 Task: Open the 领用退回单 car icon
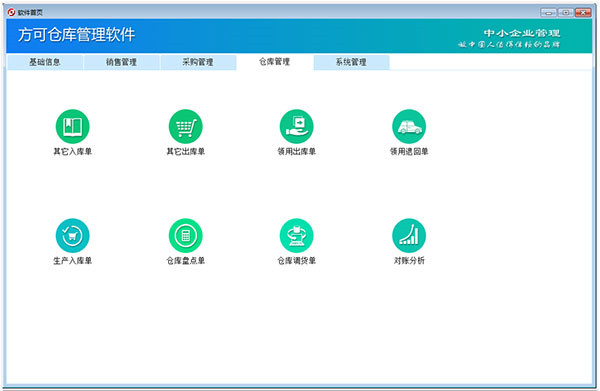(x=409, y=126)
